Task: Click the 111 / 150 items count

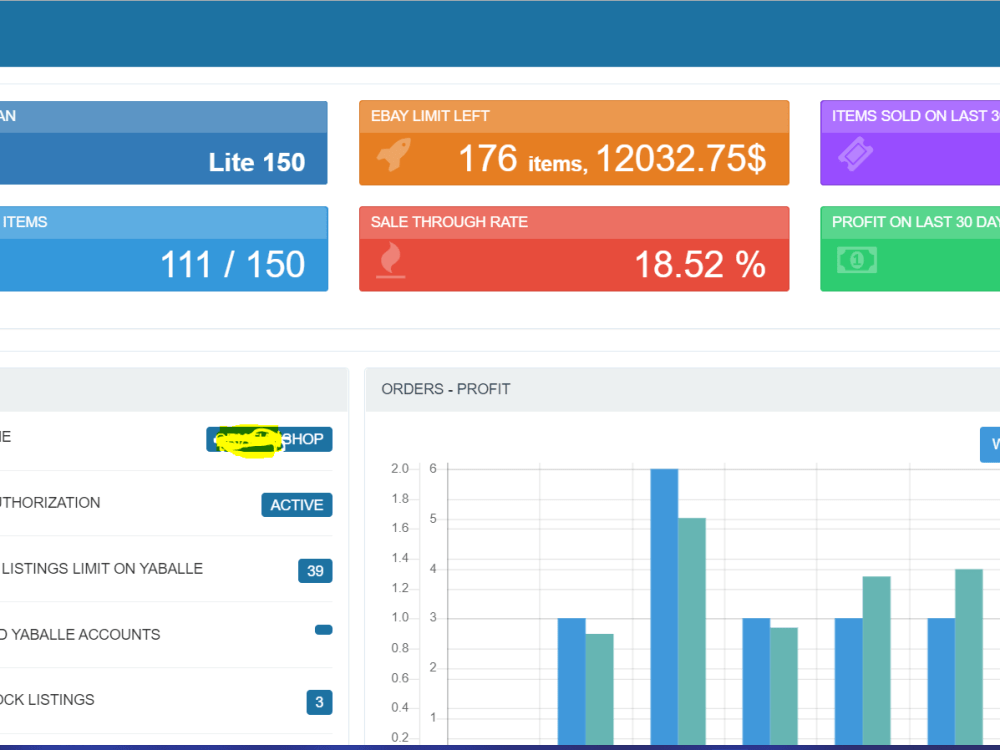Action: (233, 264)
